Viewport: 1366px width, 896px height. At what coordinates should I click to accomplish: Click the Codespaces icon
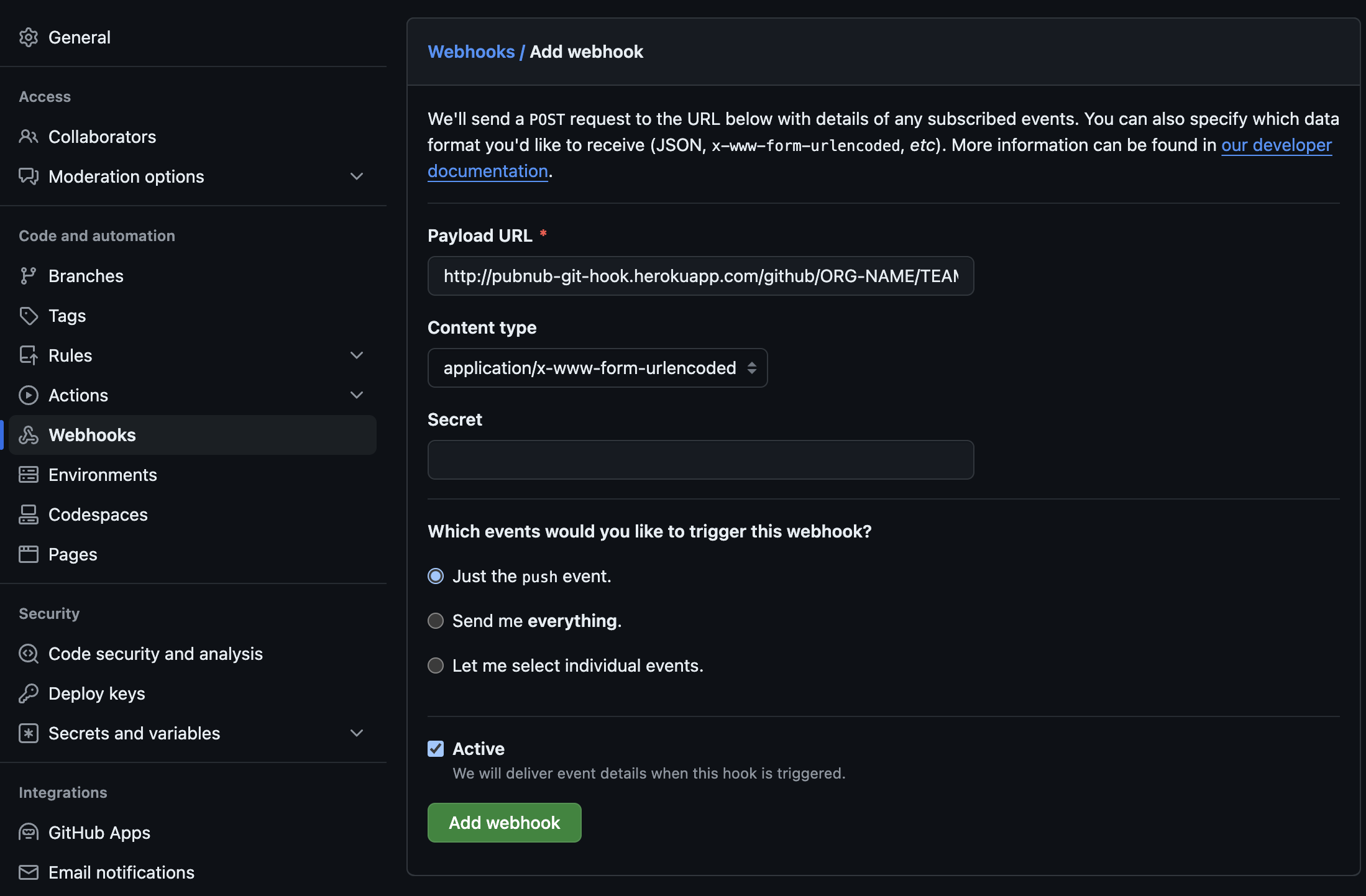coord(29,514)
